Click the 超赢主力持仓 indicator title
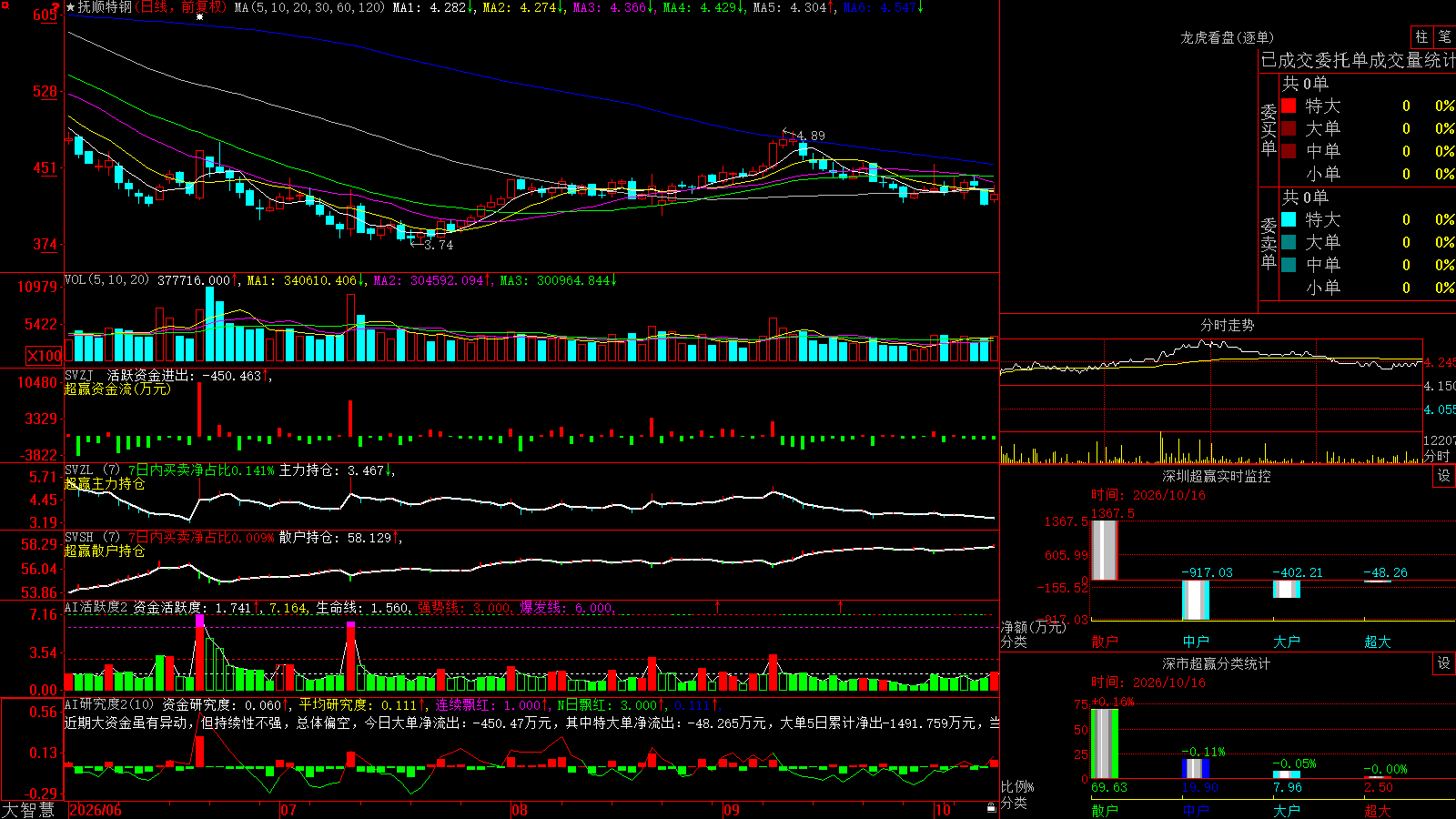Viewport: 1456px width, 819px height. [x=105, y=484]
